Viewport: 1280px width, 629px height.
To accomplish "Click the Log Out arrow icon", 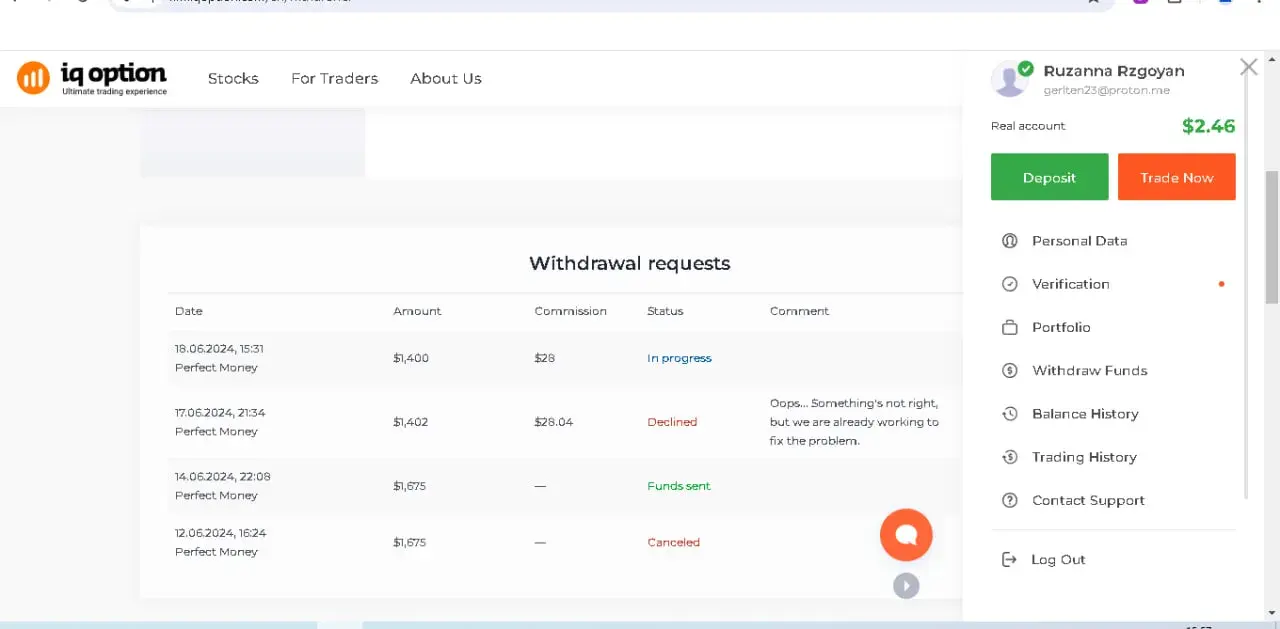I will (x=1009, y=560).
